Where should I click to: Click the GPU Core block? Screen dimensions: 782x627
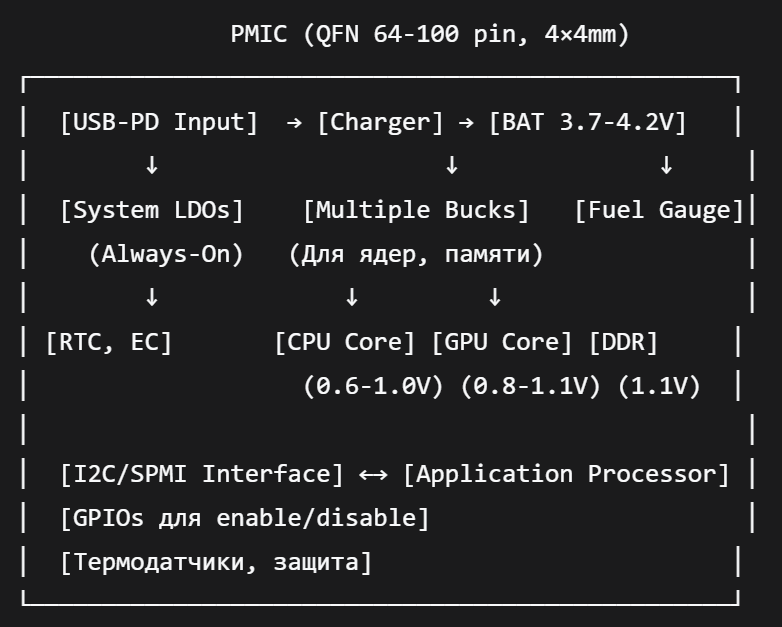[502, 342]
